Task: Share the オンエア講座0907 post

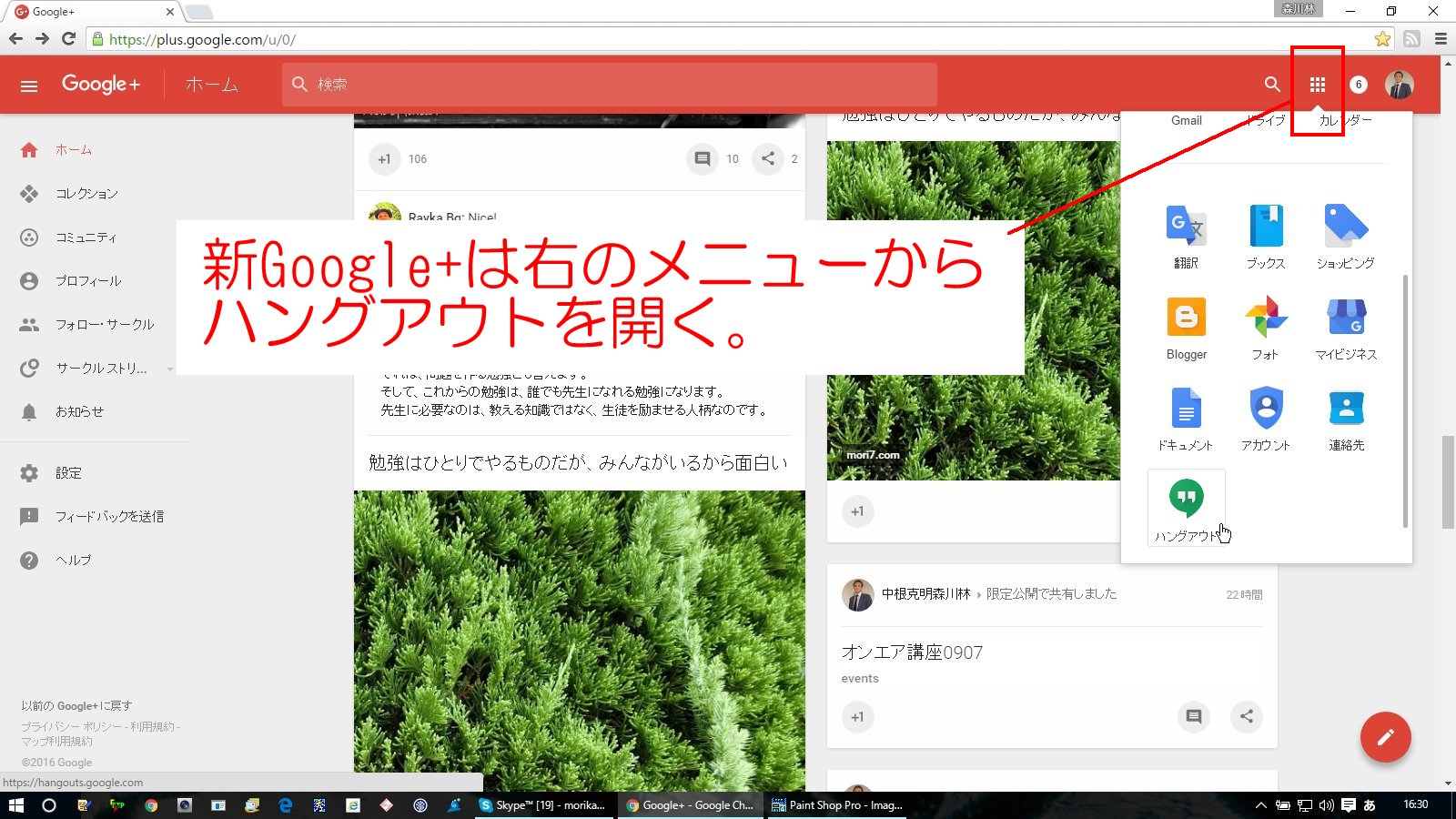Action: click(1247, 717)
